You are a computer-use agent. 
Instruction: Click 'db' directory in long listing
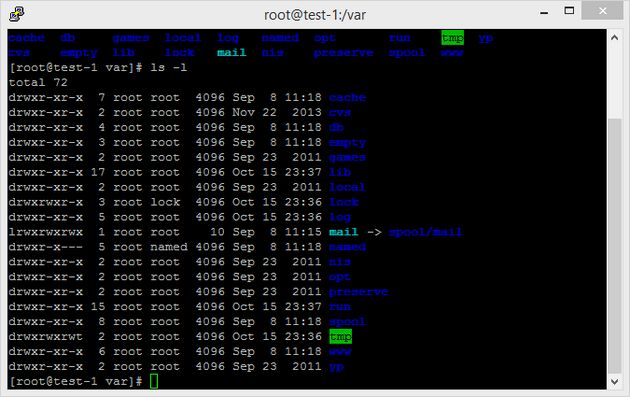click(x=336, y=127)
